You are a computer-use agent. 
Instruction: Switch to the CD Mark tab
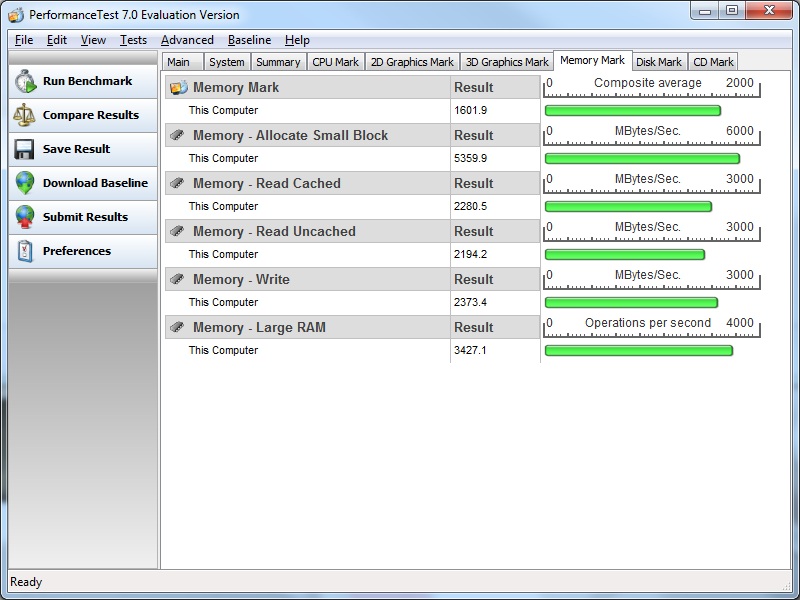pos(713,62)
